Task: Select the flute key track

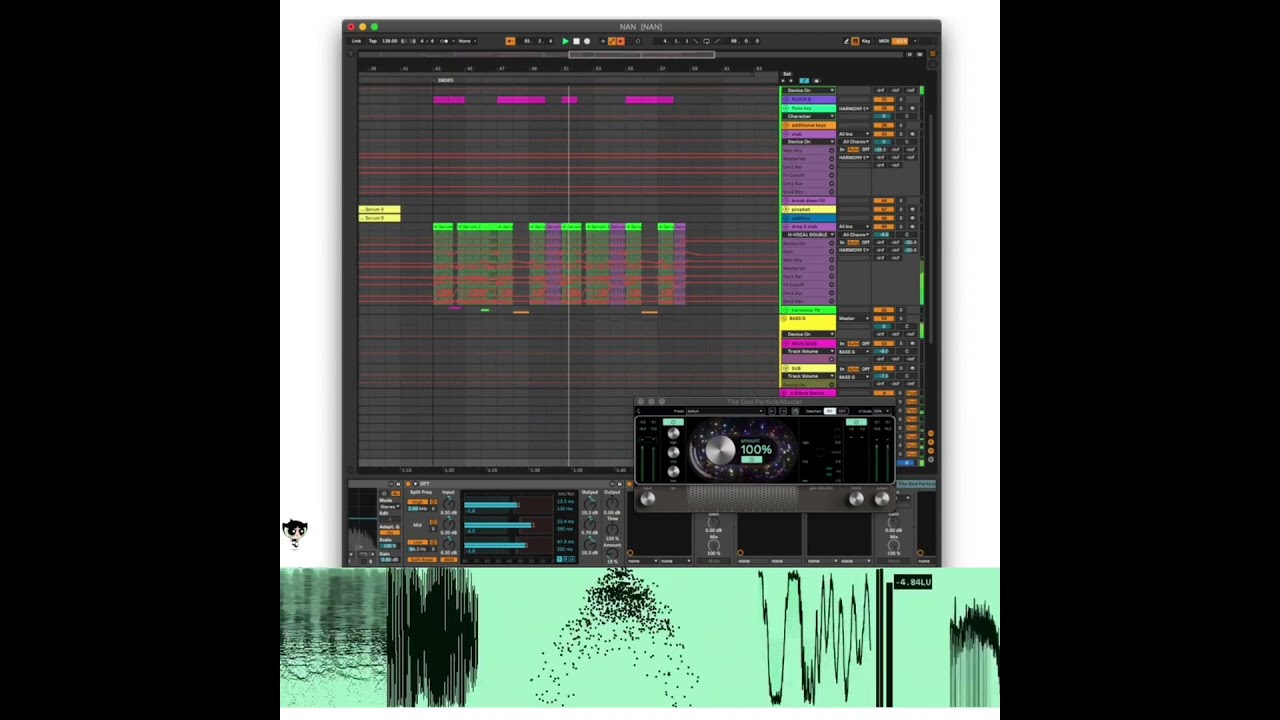Action: point(810,108)
